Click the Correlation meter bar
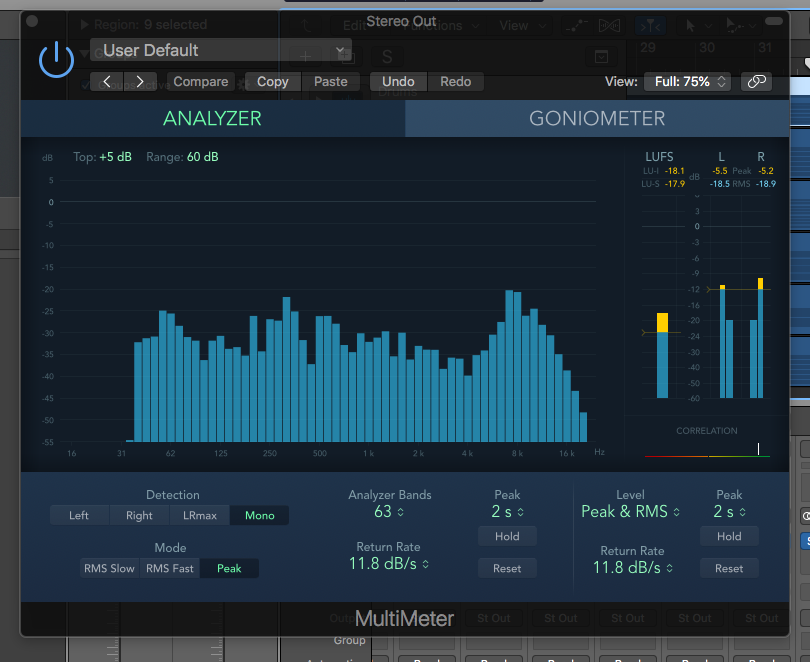This screenshot has height=662, width=810. pyautogui.click(x=707, y=455)
